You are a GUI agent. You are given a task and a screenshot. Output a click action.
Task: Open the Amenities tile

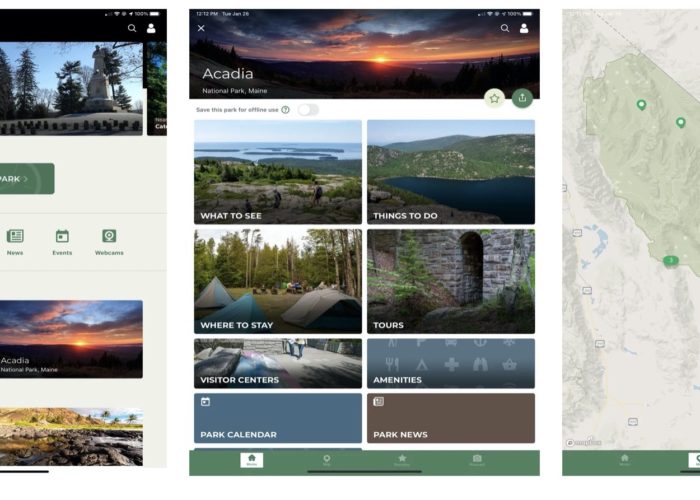click(451, 363)
